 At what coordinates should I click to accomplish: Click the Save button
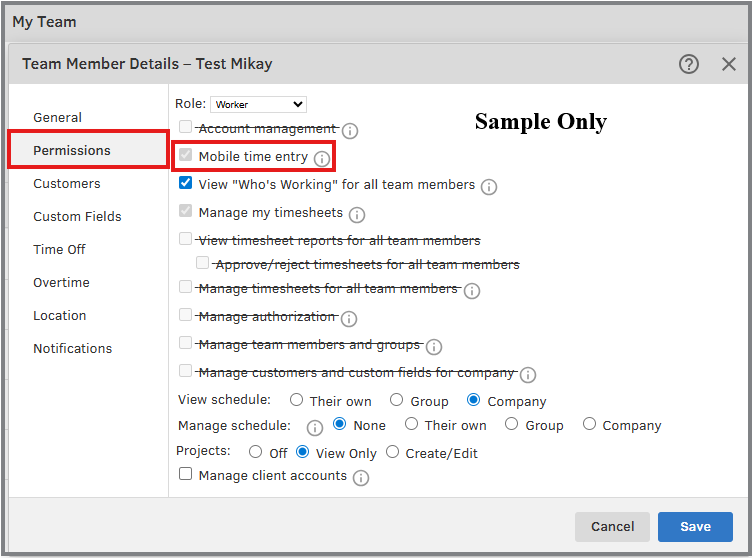(x=695, y=527)
